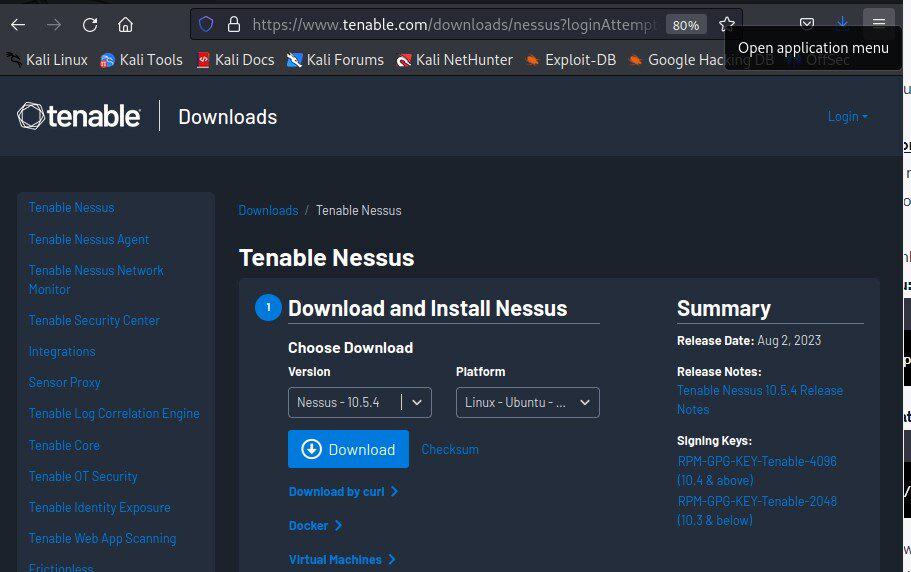This screenshot has height=572, width=911.
Task: Reload the current page
Action: 90,24
